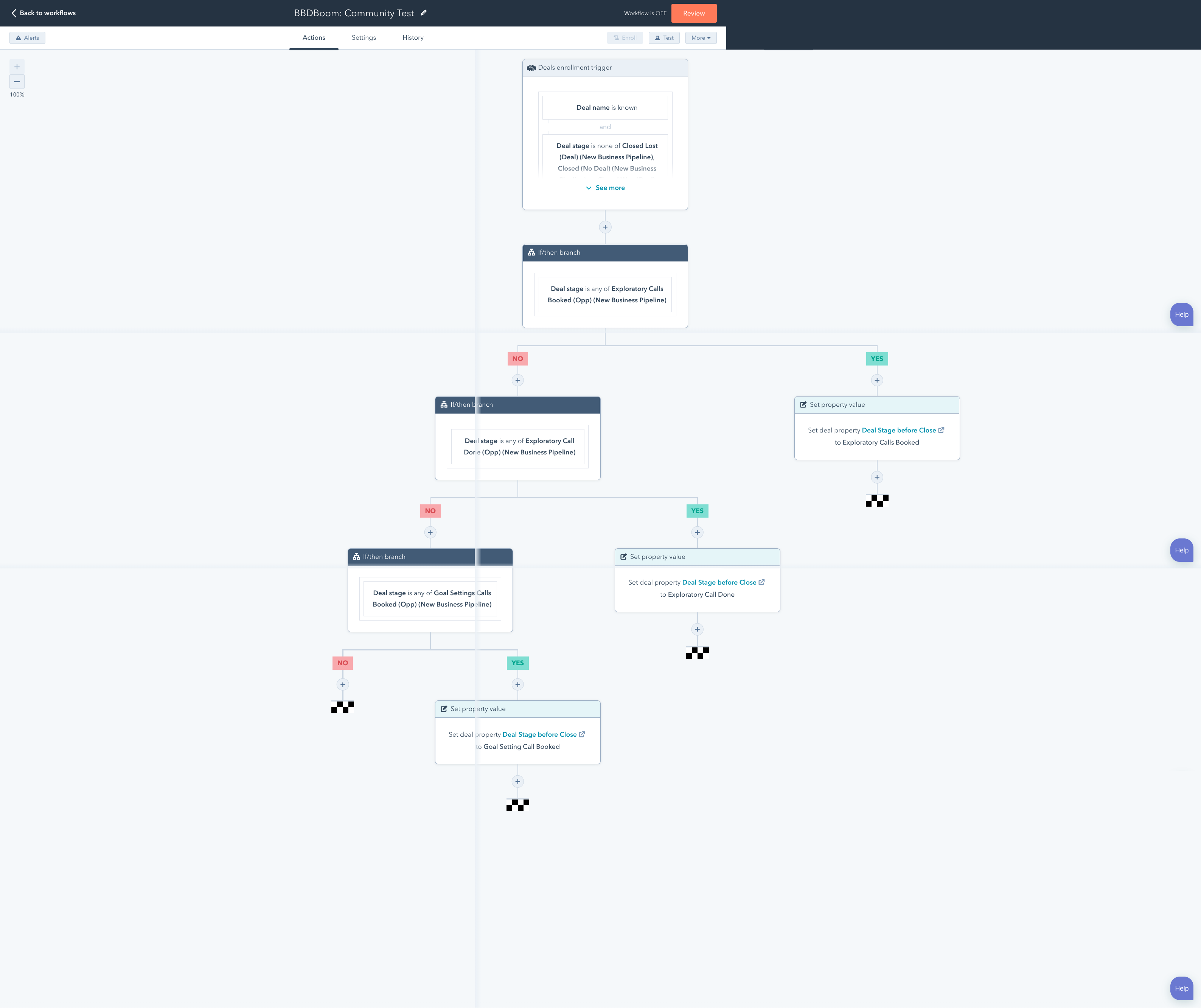Click the Test button
This screenshot has width=1201, height=1008.
pyautogui.click(x=664, y=38)
